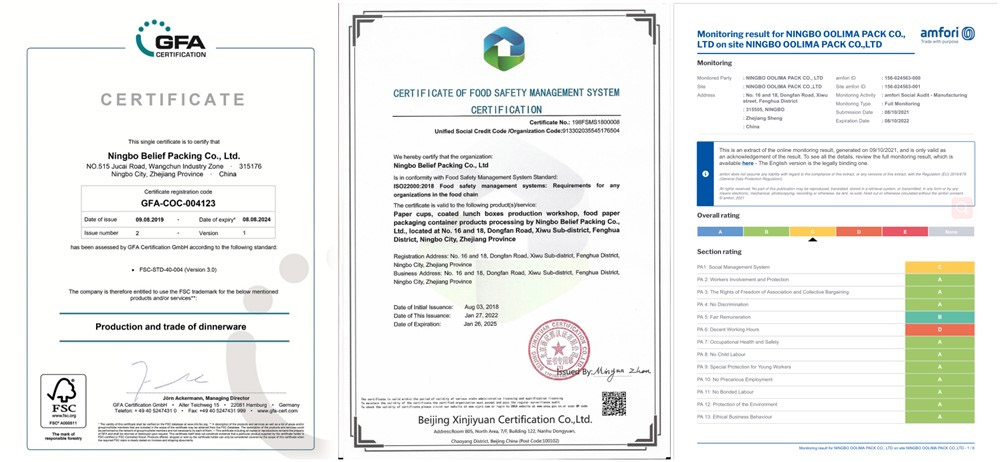Screen dimensions: 1000x462
Task: Click the 'CERTIFICATE' heading on the GFA document
Action: pos(173,100)
